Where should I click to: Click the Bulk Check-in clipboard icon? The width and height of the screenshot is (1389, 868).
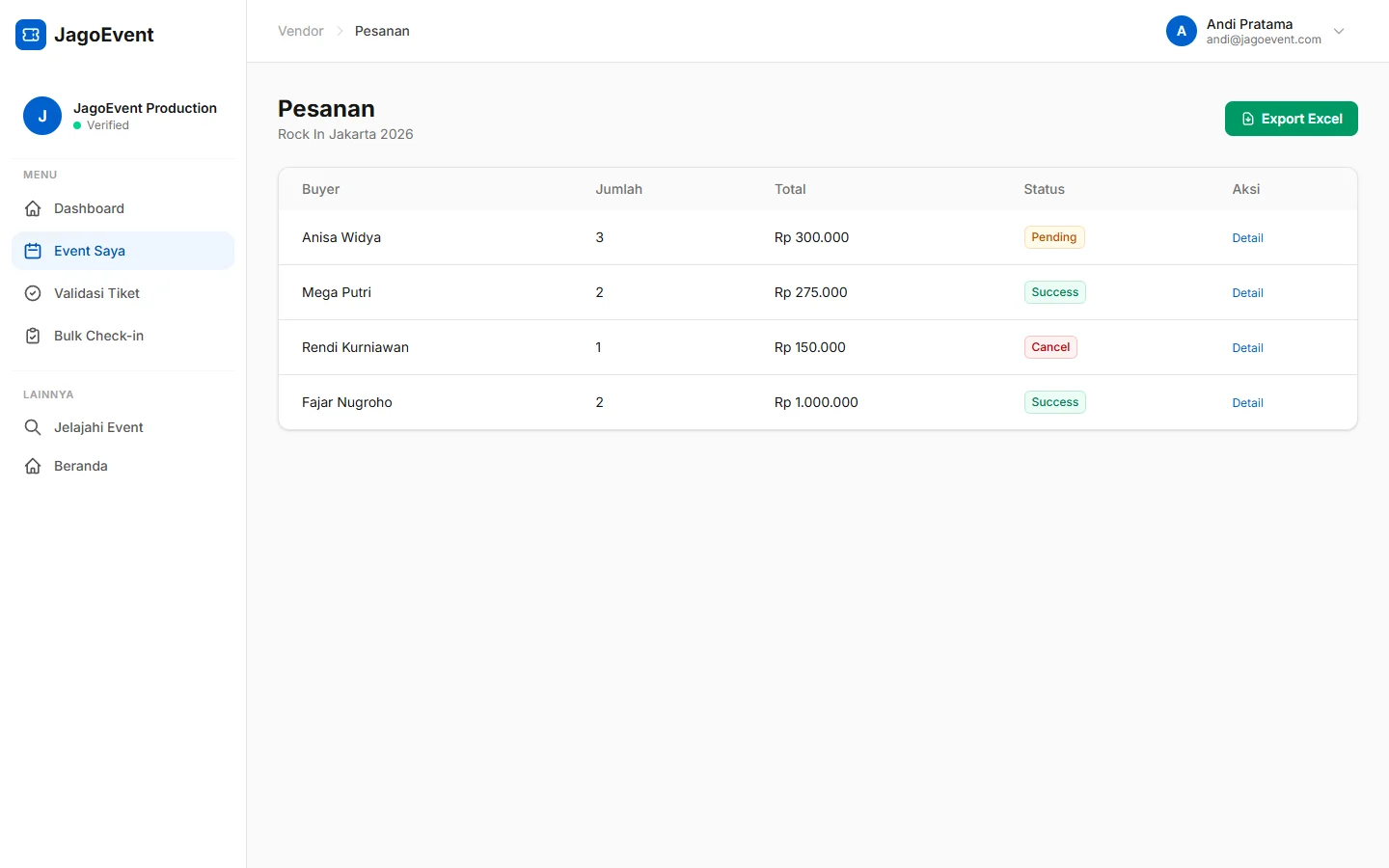coord(33,336)
